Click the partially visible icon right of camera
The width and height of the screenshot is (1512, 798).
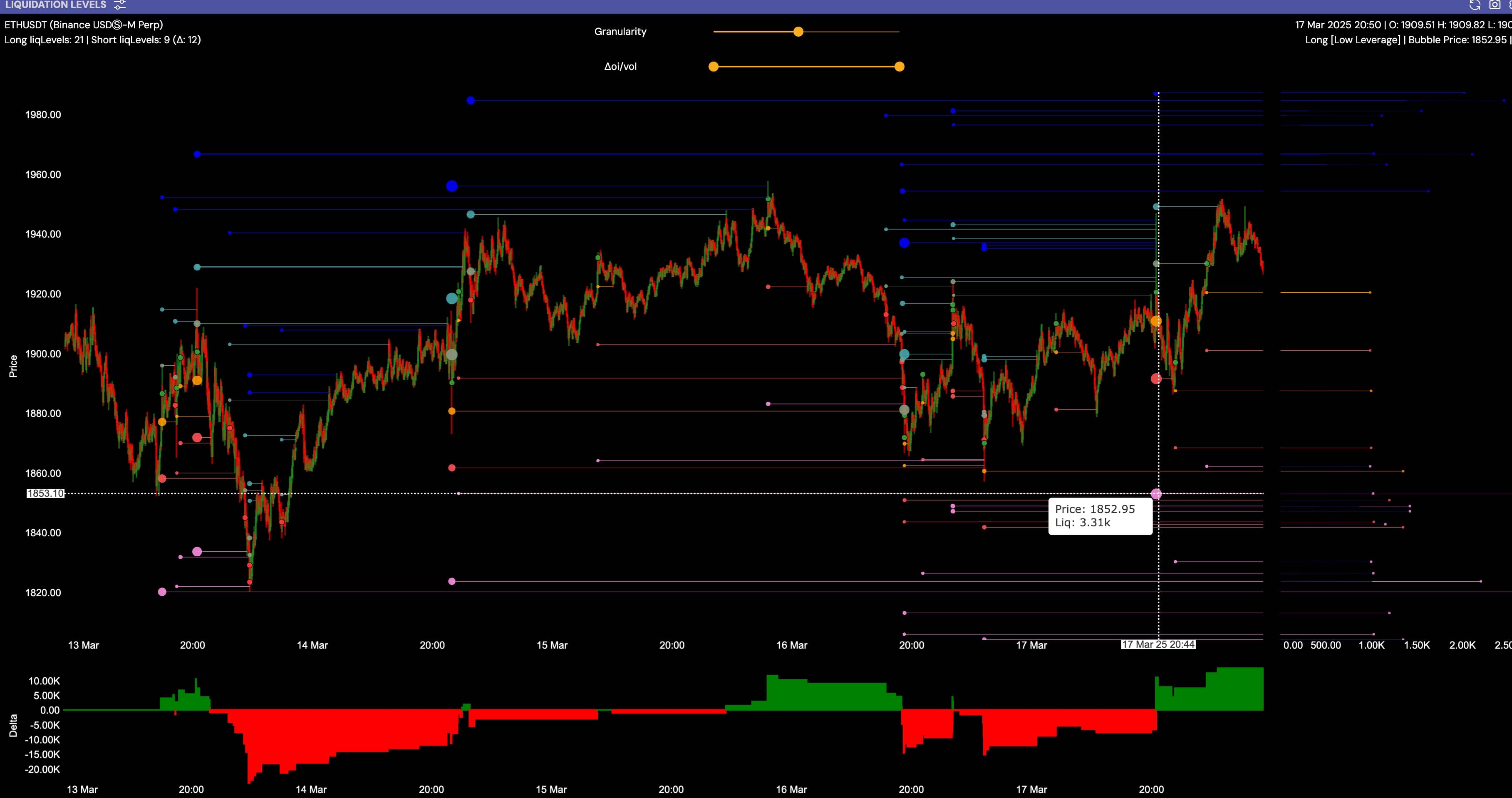[x=1510, y=5]
